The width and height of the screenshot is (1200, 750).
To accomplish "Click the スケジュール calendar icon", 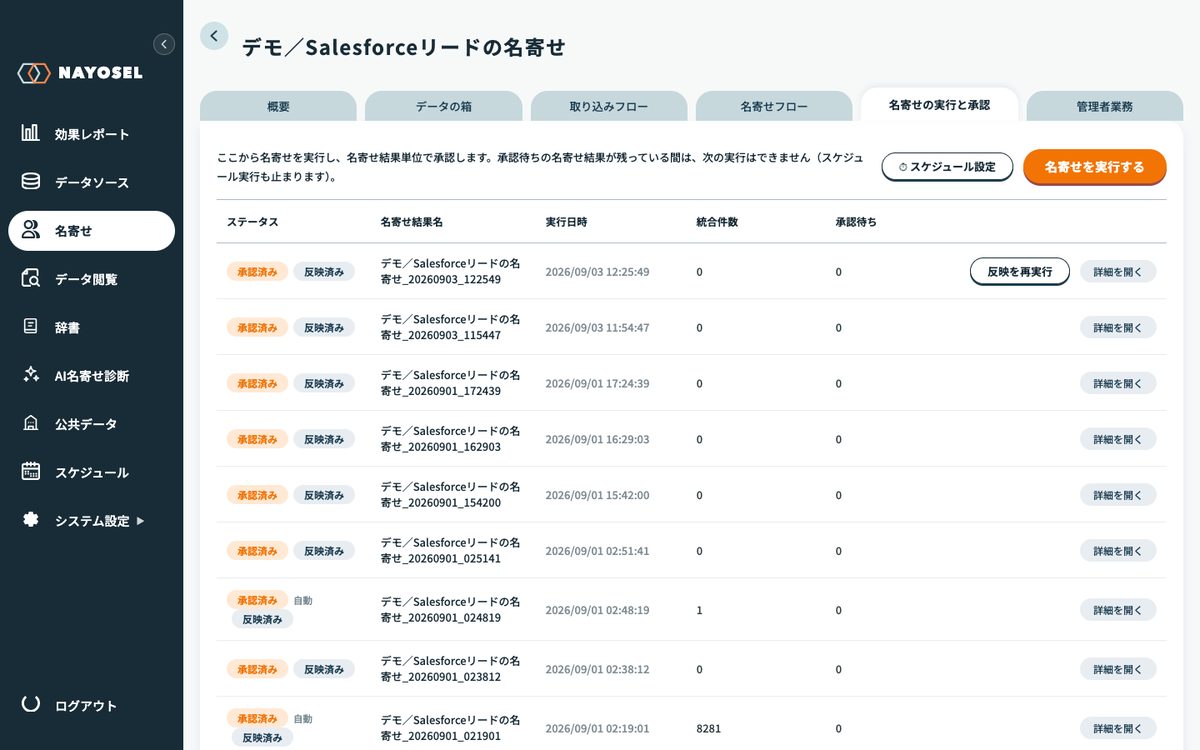I will click(31, 472).
